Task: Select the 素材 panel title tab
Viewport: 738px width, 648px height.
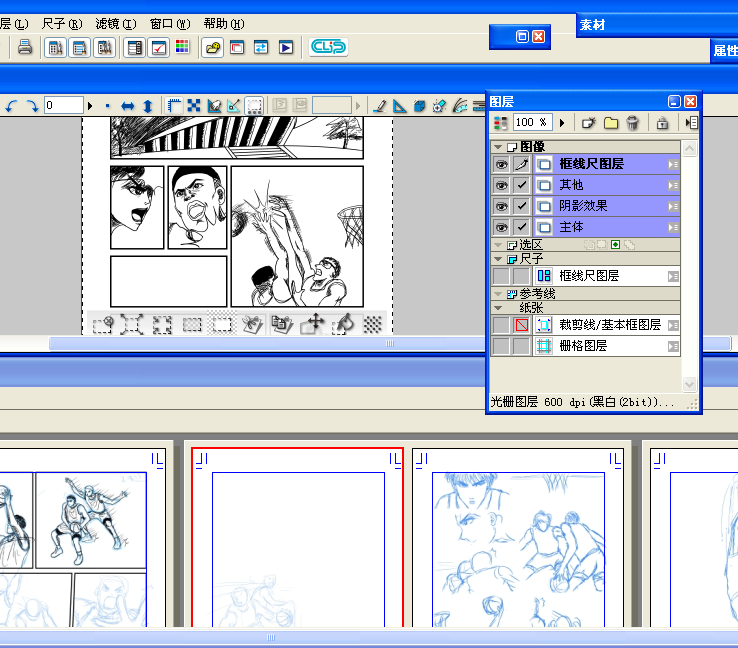Action: [592, 25]
